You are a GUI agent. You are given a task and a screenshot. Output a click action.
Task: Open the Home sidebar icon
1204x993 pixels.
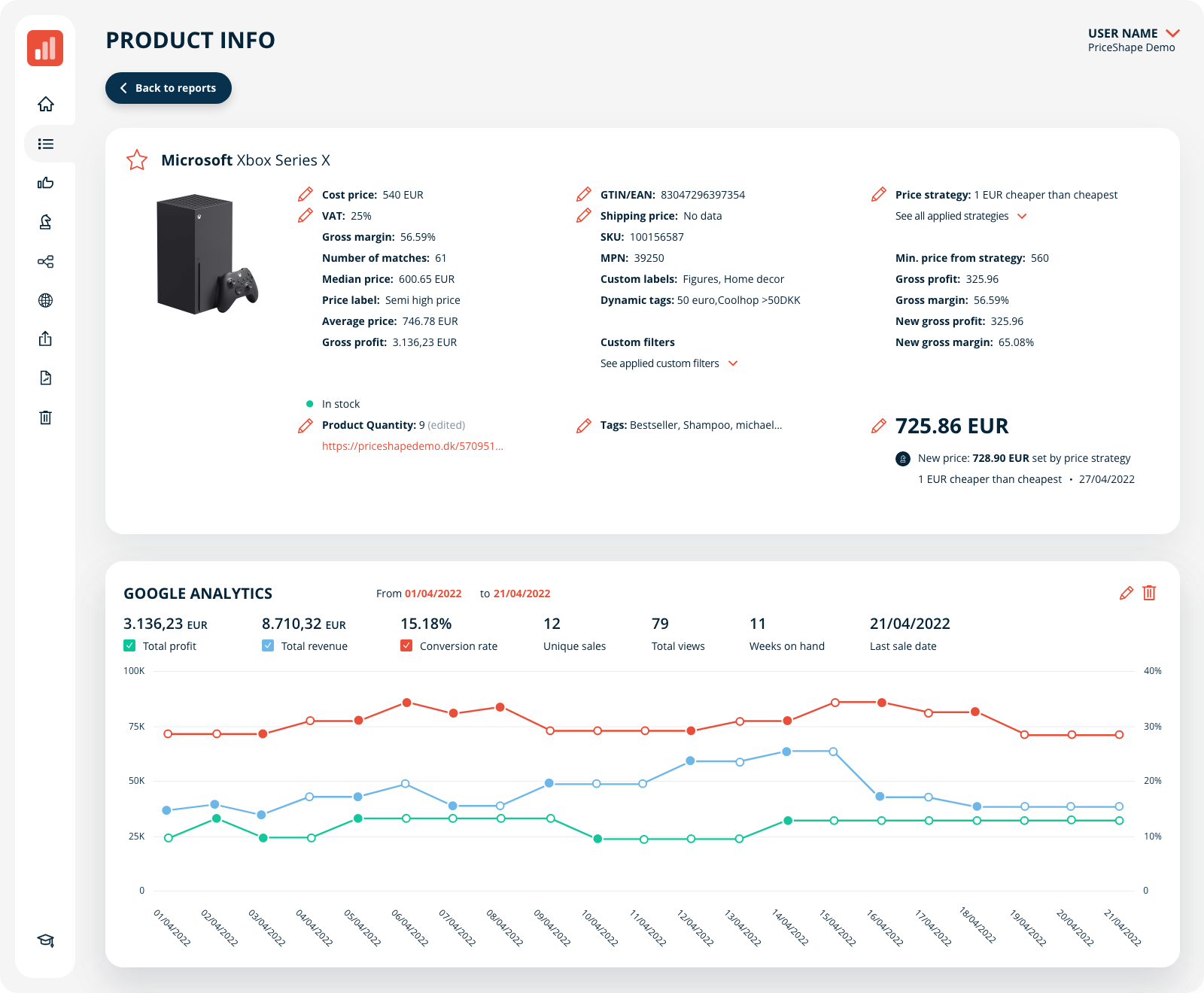pyautogui.click(x=46, y=104)
